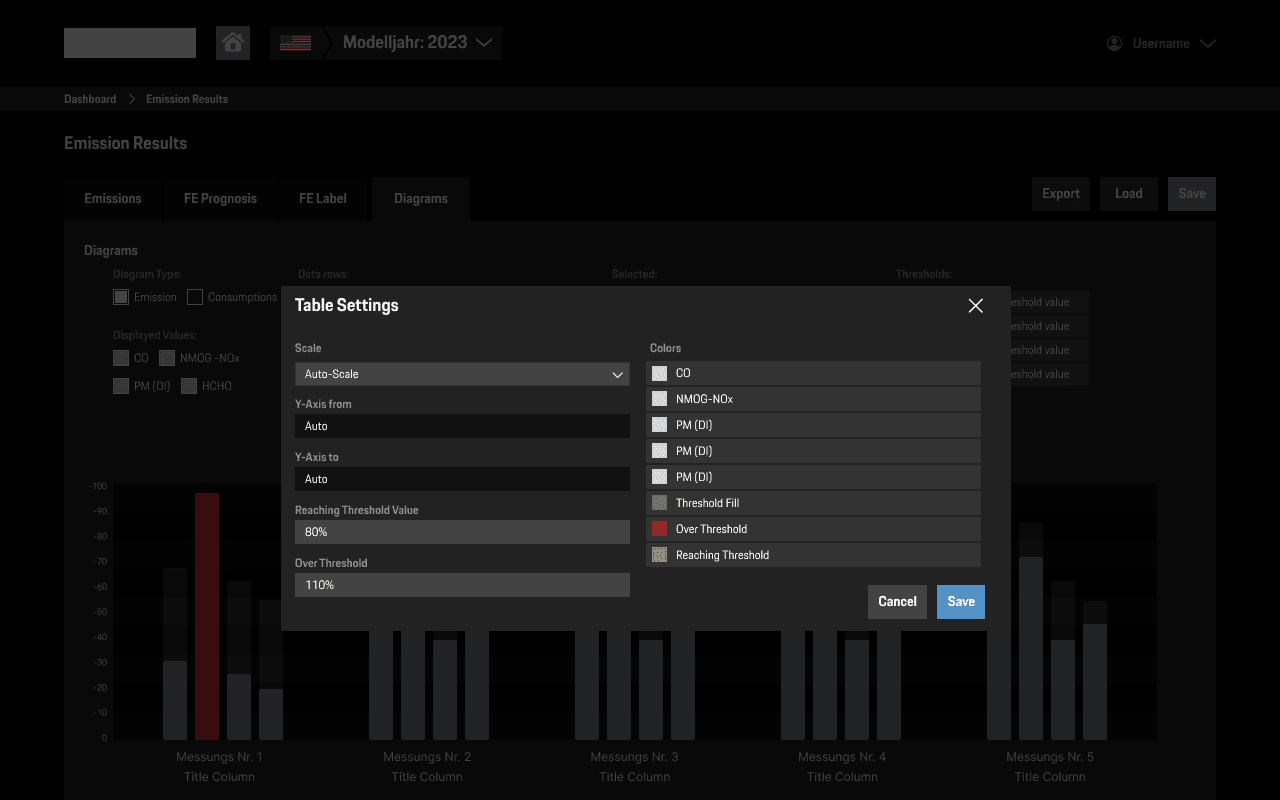Click the Cancel button in Table Settings
The image size is (1280, 800).
point(896,601)
